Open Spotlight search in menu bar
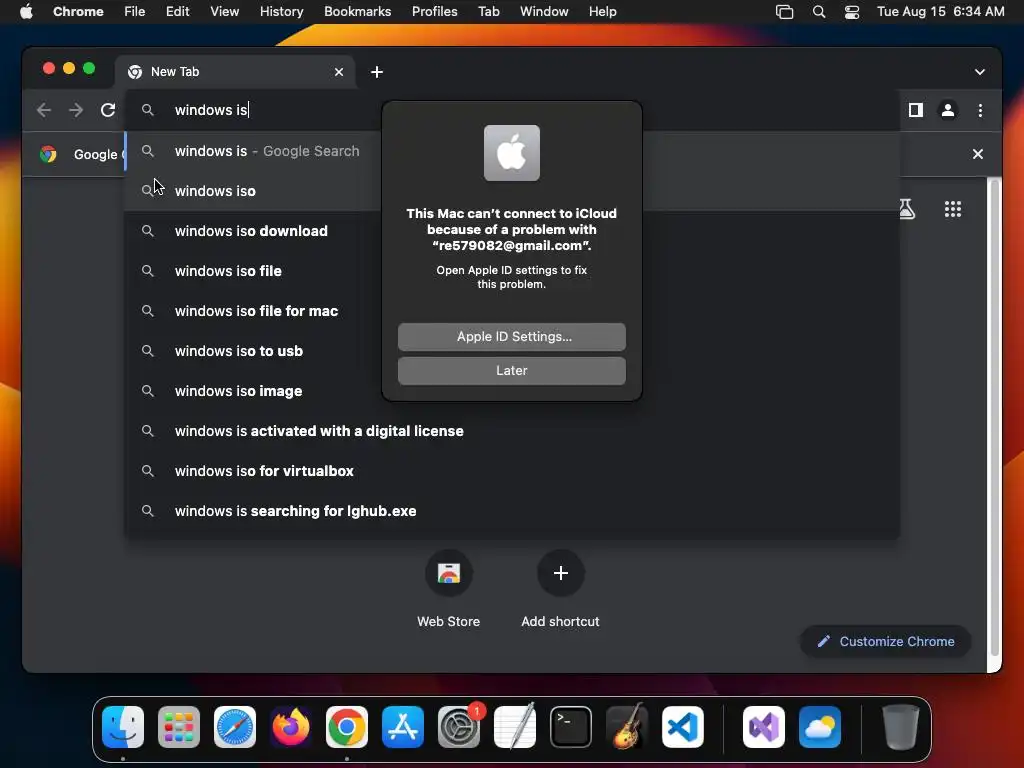1024x768 pixels. tap(818, 12)
